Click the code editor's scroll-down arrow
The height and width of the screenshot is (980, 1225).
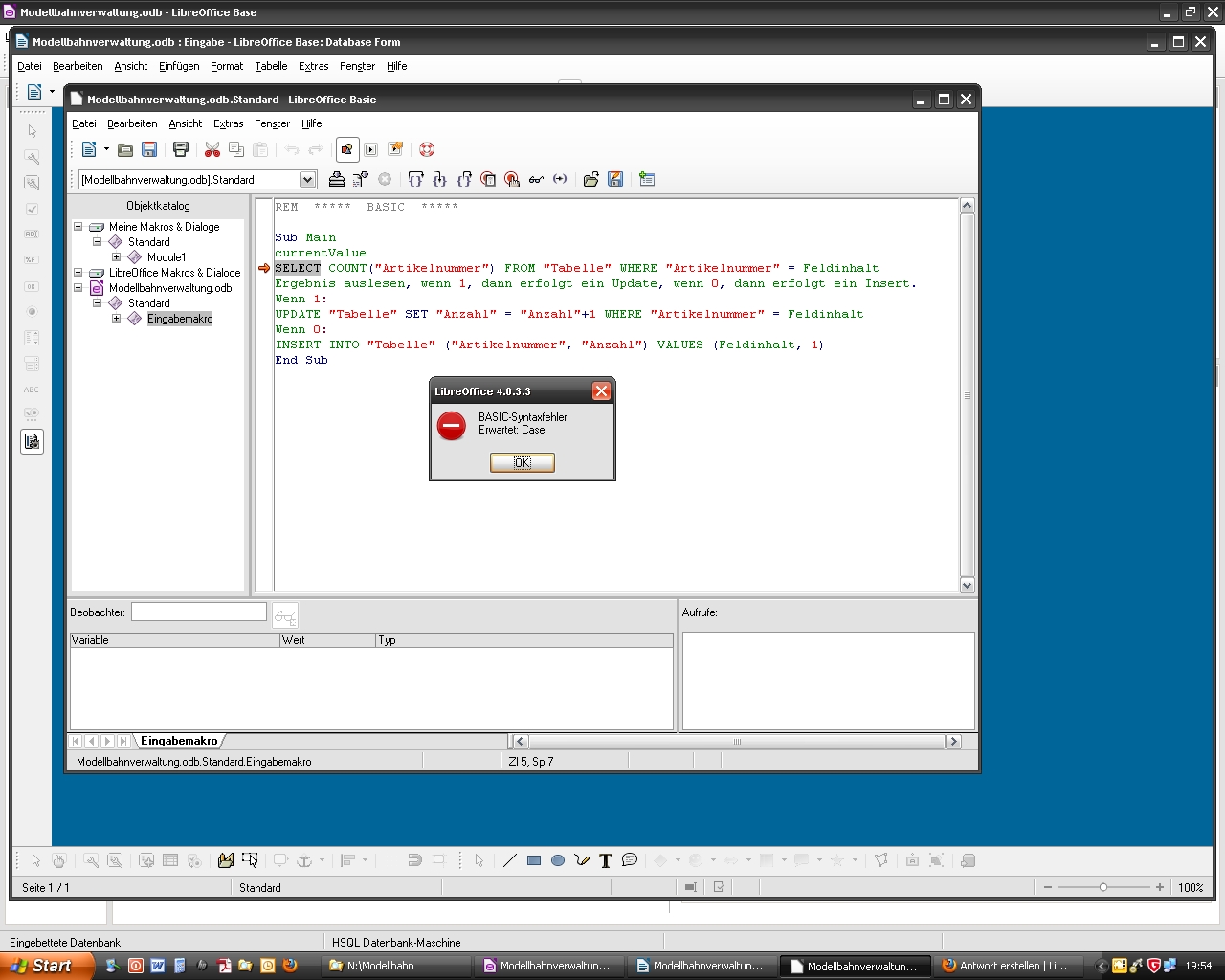click(967, 585)
